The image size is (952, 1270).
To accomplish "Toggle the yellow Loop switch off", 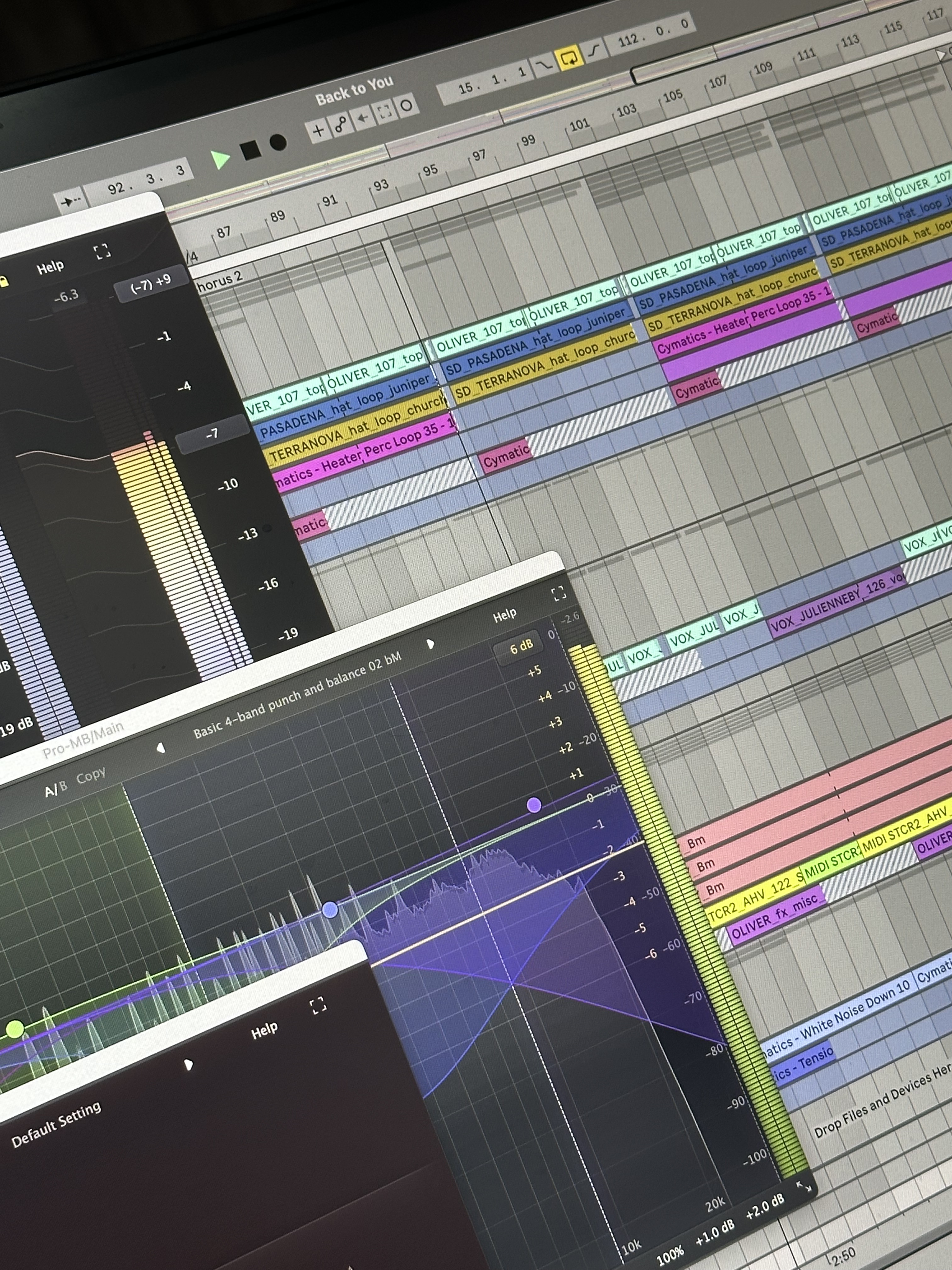I will tap(570, 57).
